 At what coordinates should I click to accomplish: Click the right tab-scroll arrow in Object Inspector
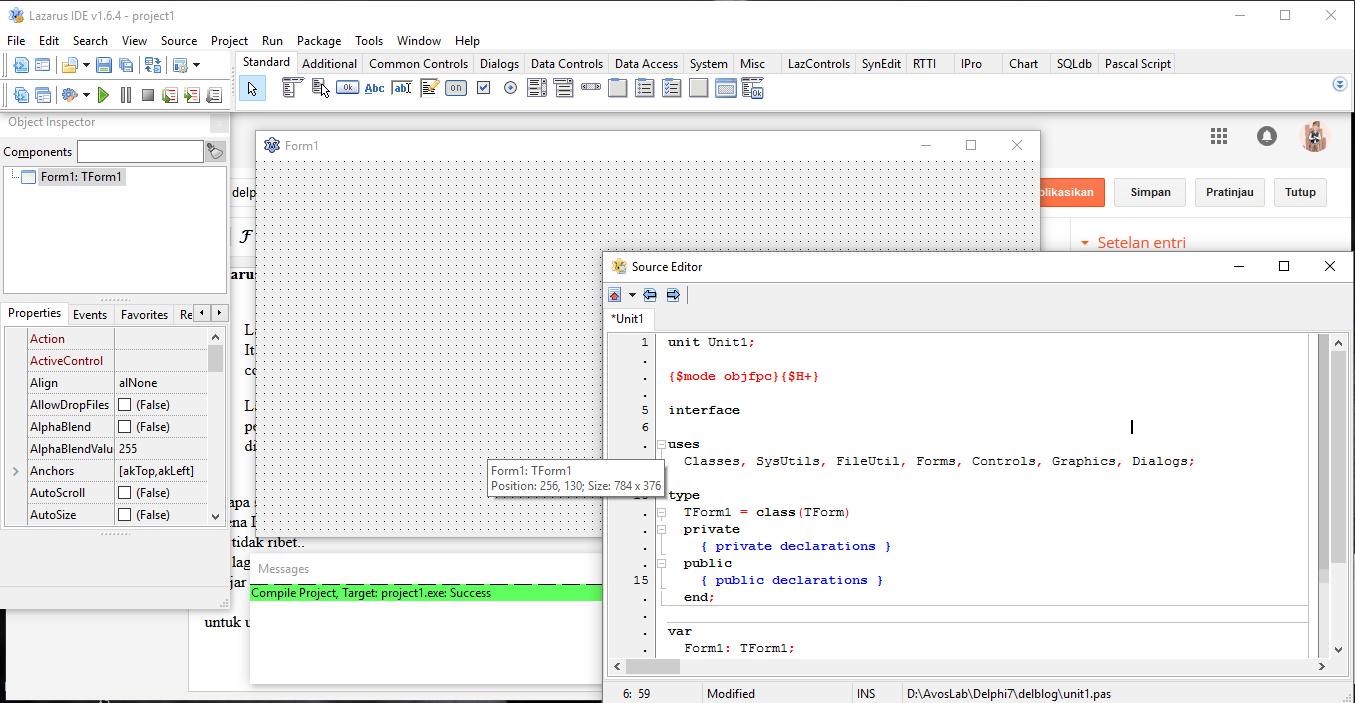[220, 313]
